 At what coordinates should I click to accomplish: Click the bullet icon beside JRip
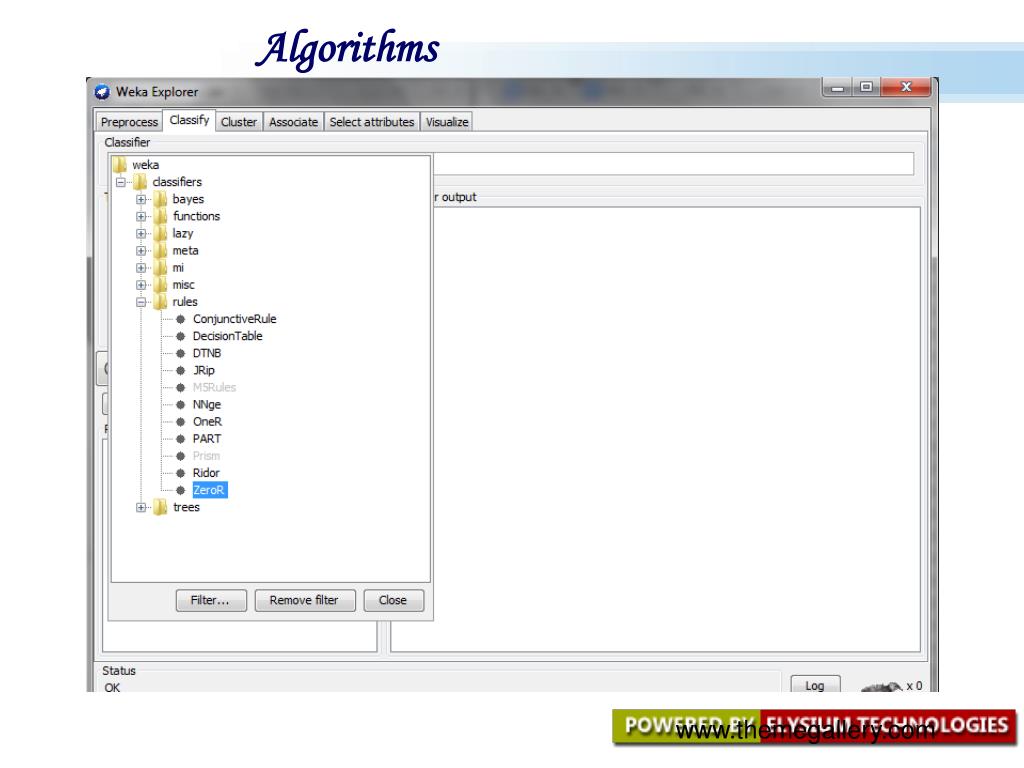pos(181,370)
